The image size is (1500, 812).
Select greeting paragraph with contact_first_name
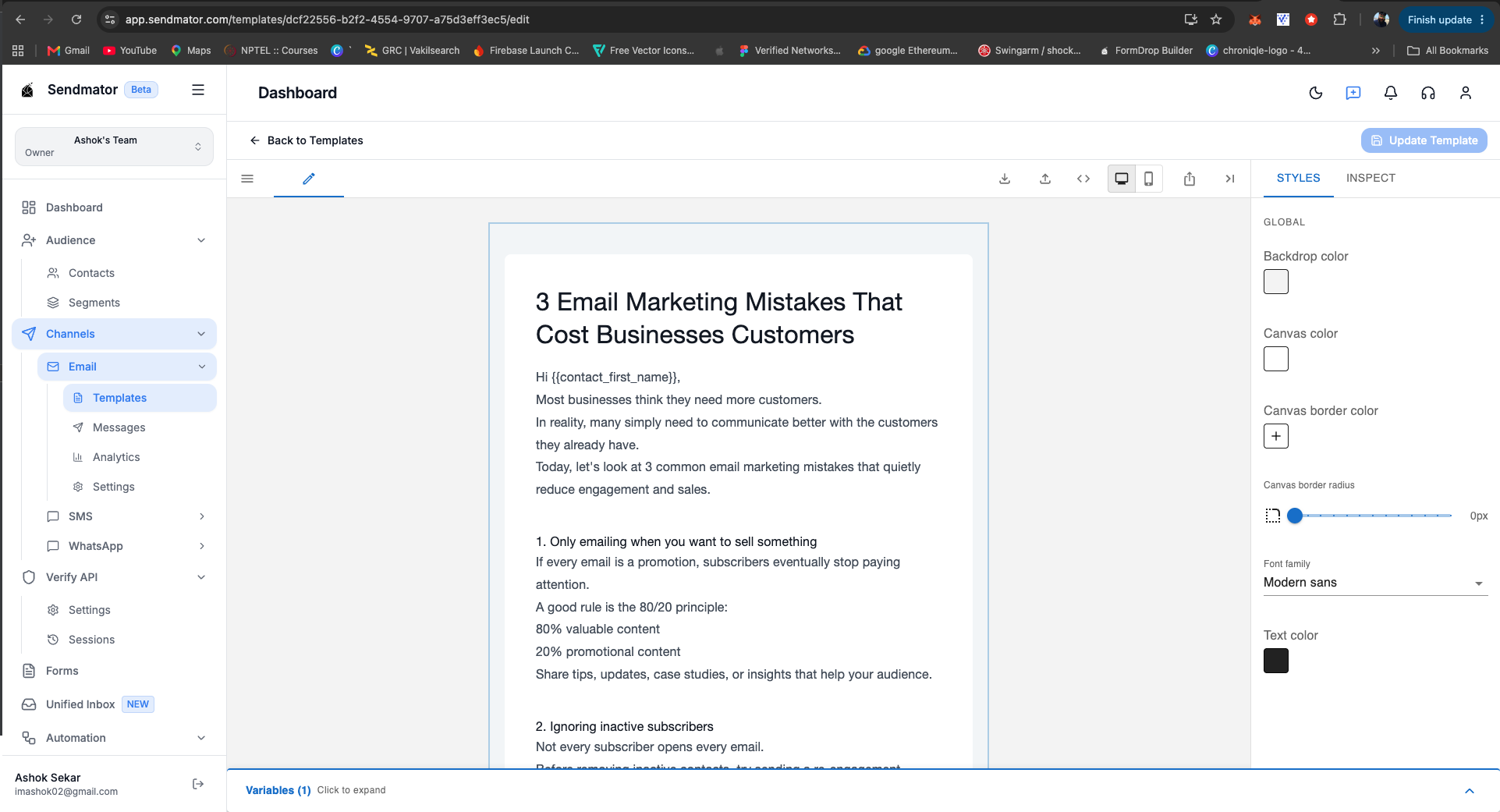point(608,378)
